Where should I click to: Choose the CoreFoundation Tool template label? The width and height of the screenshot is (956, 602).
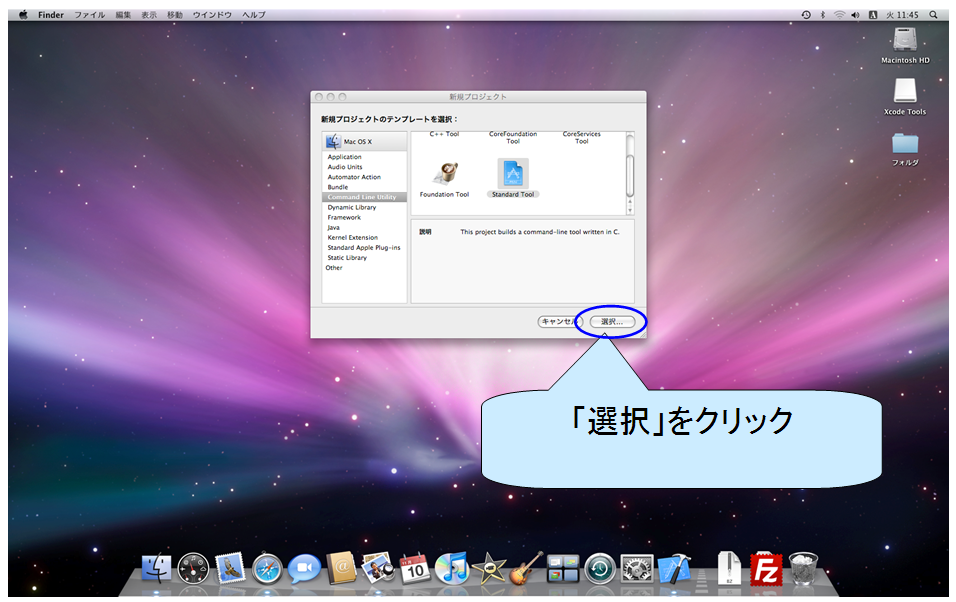(x=513, y=138)
